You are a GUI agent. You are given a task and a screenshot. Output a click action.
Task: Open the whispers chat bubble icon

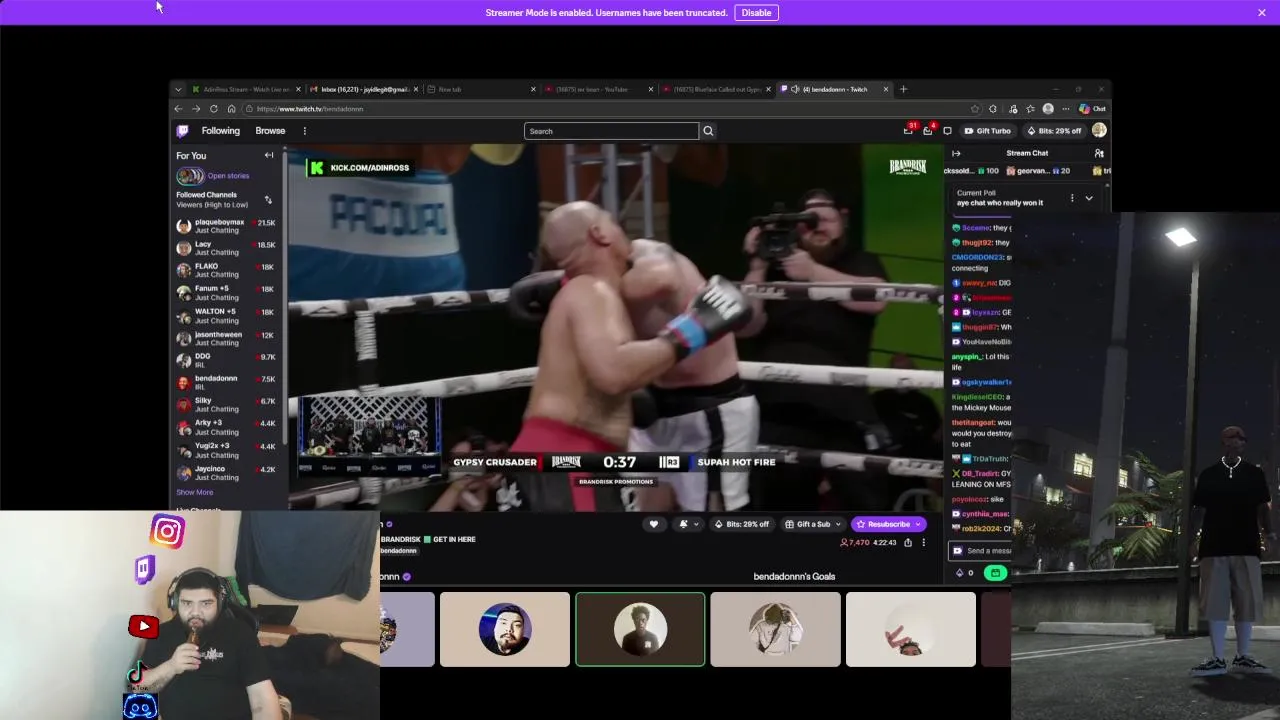pos(947,131)
